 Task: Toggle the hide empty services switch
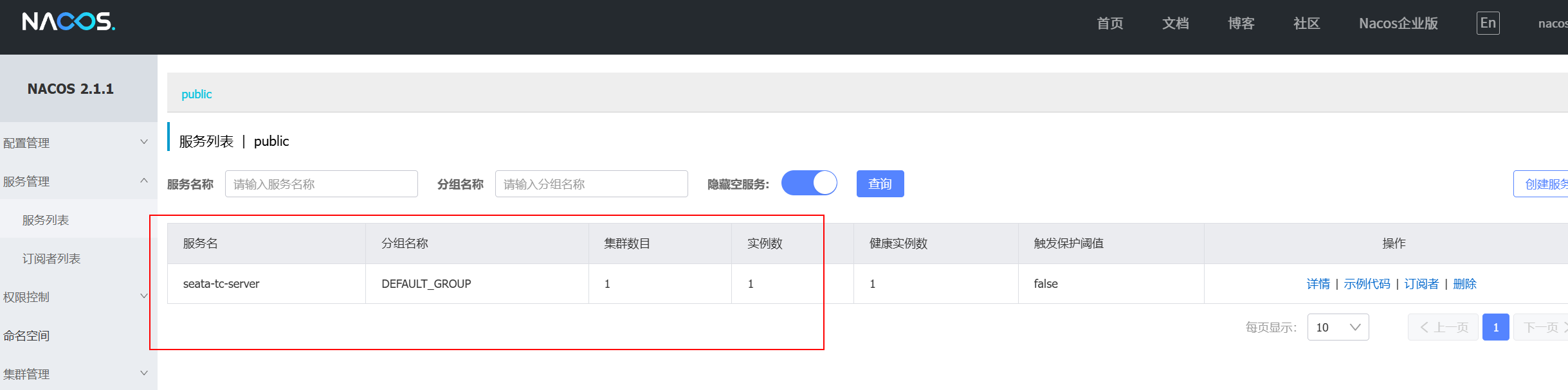click(809, 183)
